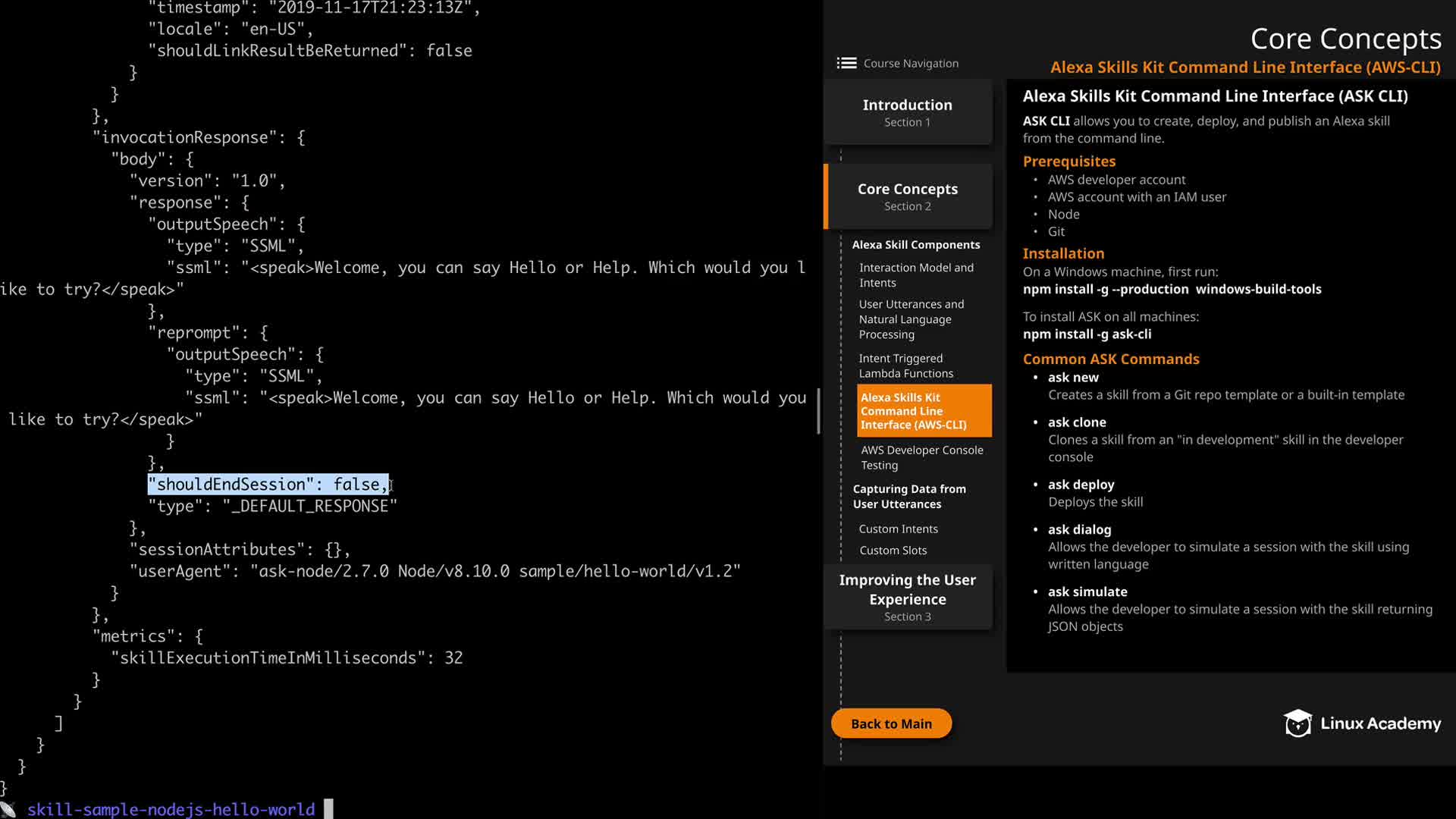Click the Course Navigation label
1456x819 pixels.
[x=910, y=64]
